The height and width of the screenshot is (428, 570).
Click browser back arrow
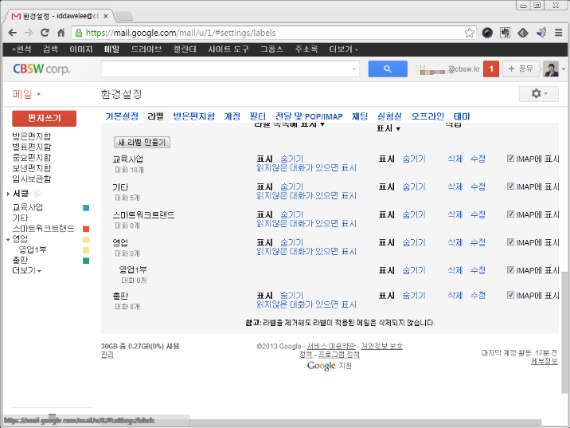12,33
